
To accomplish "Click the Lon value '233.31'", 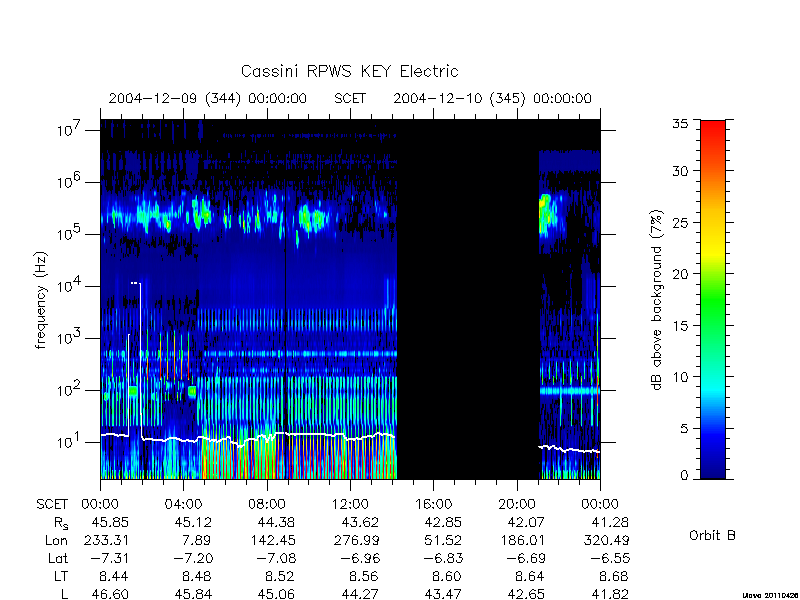I will point(106,540).
